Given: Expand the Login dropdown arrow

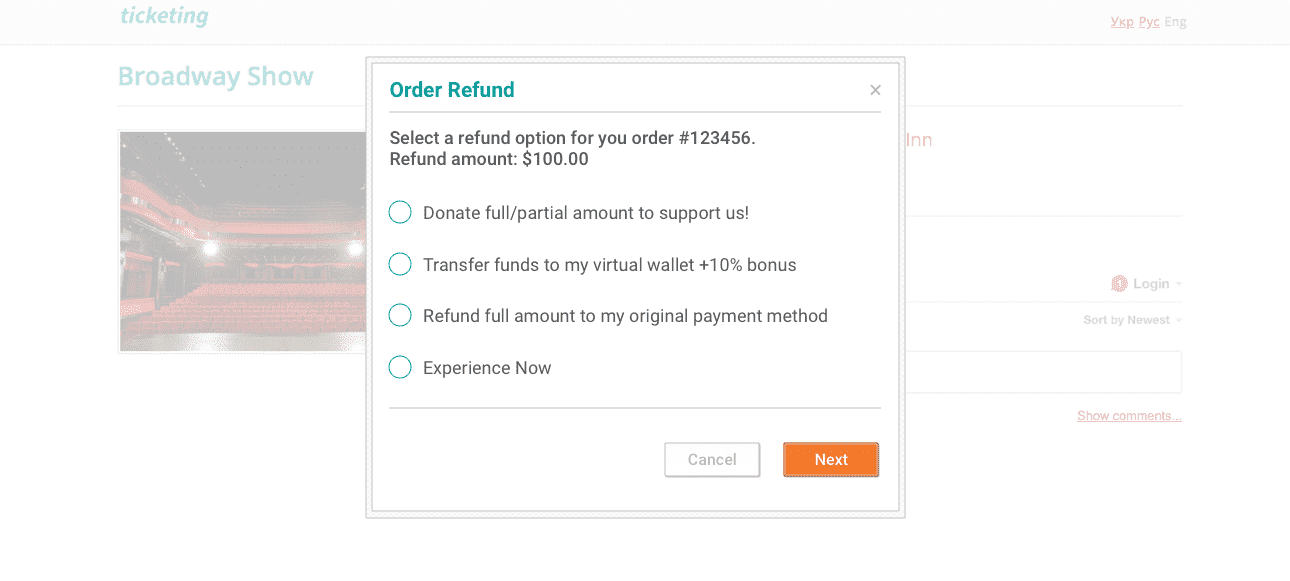Looking at the screenshot, I should coord(1178,285).
